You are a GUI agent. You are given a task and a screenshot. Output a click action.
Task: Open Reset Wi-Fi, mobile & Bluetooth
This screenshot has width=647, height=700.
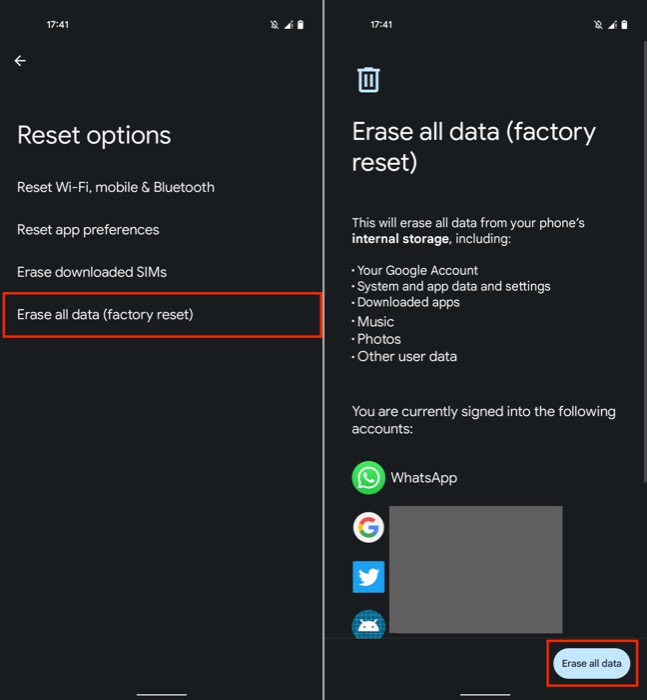pyautogui.click(x=161, y=187)
